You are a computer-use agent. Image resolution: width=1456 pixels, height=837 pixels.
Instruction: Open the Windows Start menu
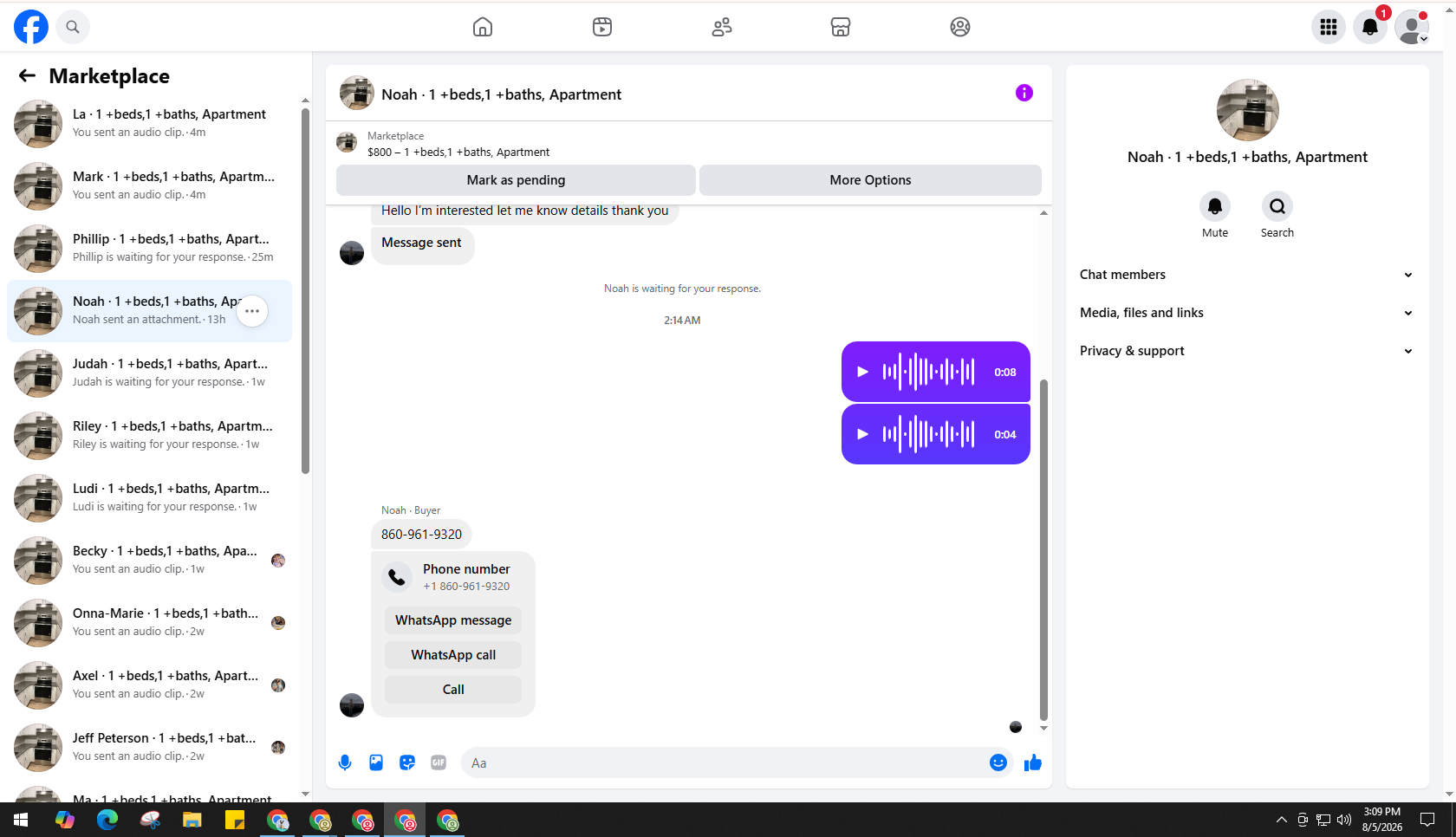pos(21,820)
